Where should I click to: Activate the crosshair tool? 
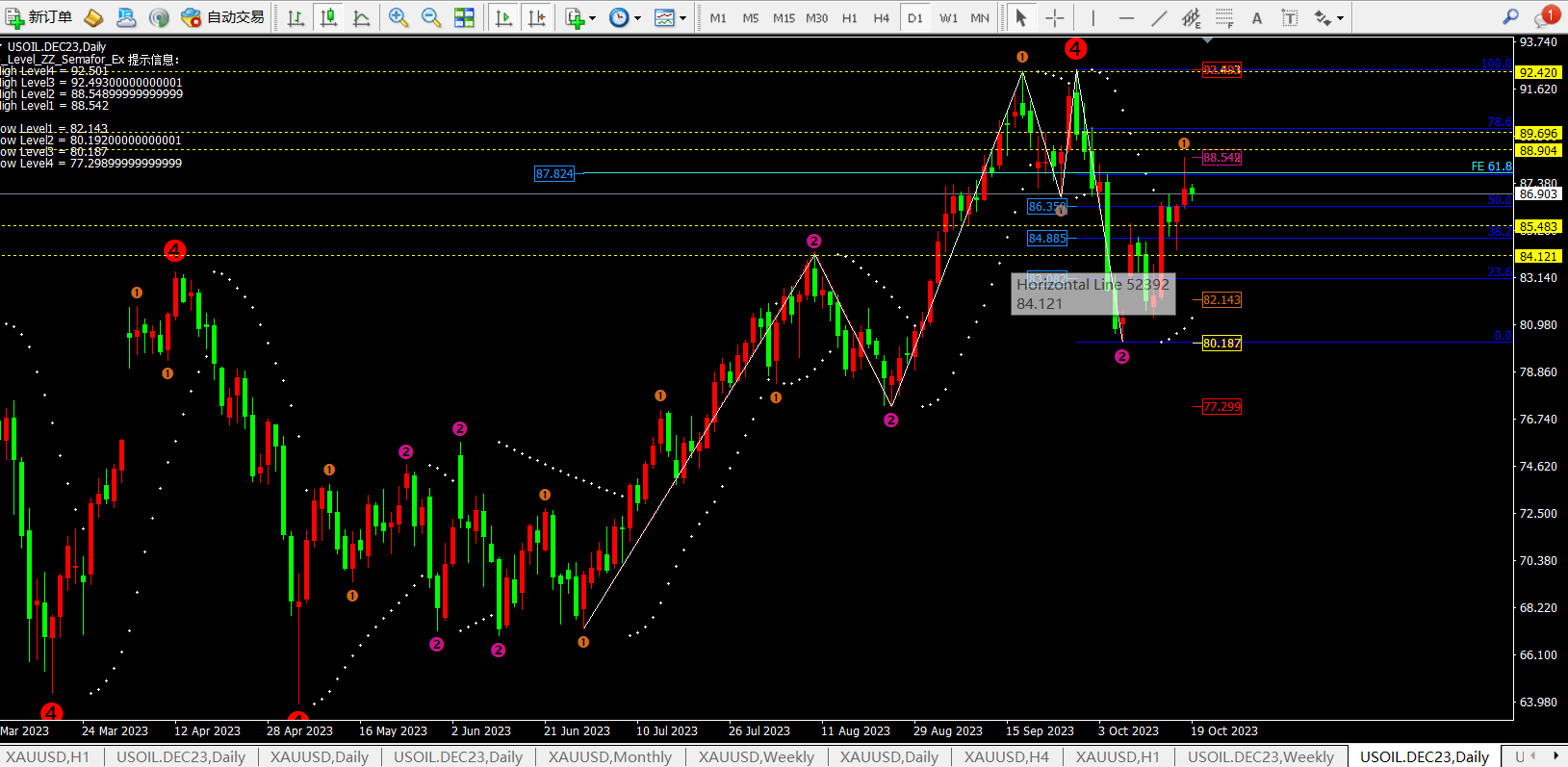(x=1055, y=17)
